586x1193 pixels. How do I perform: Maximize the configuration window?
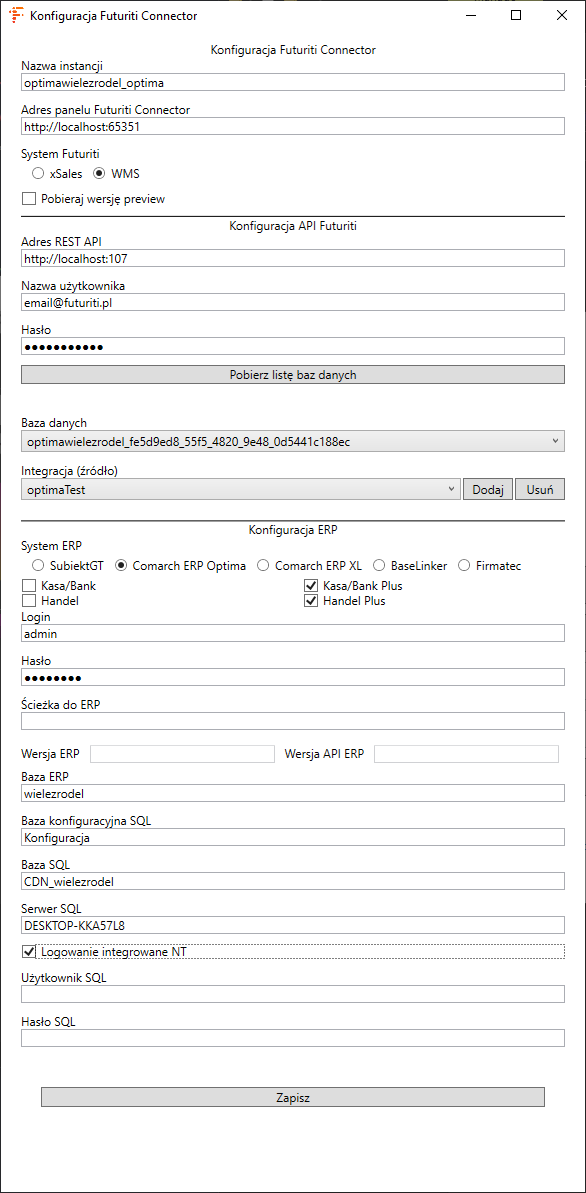pyautogui.click(x=516, y=15)
